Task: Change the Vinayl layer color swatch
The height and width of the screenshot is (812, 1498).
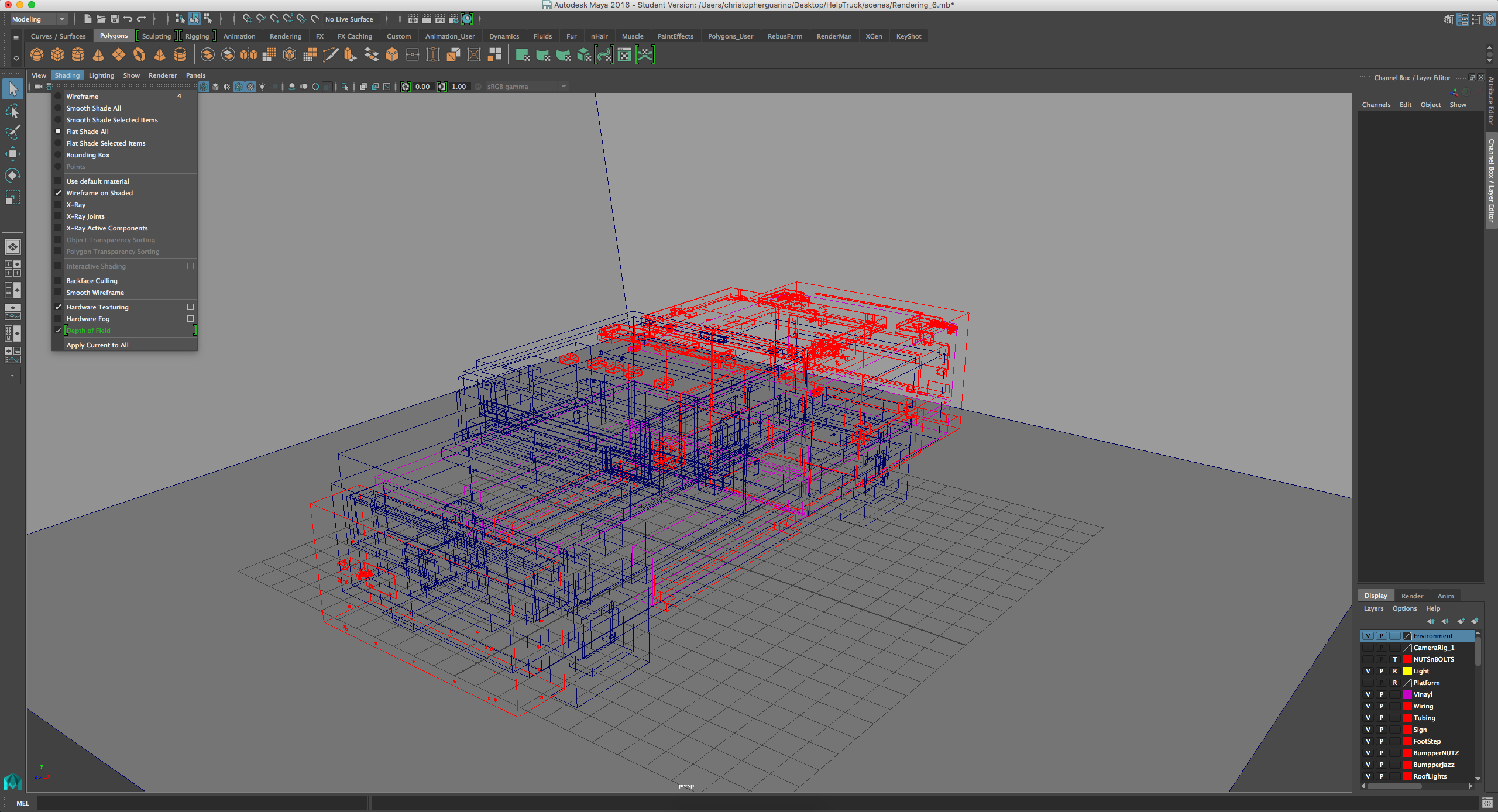Action: pyautogui.click(x=1407, y=694)
